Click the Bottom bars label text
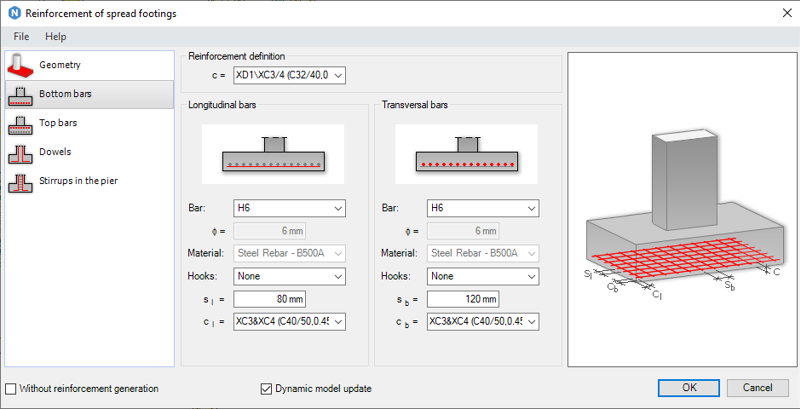This screenshot has height=409, width=800. (65, 94)
